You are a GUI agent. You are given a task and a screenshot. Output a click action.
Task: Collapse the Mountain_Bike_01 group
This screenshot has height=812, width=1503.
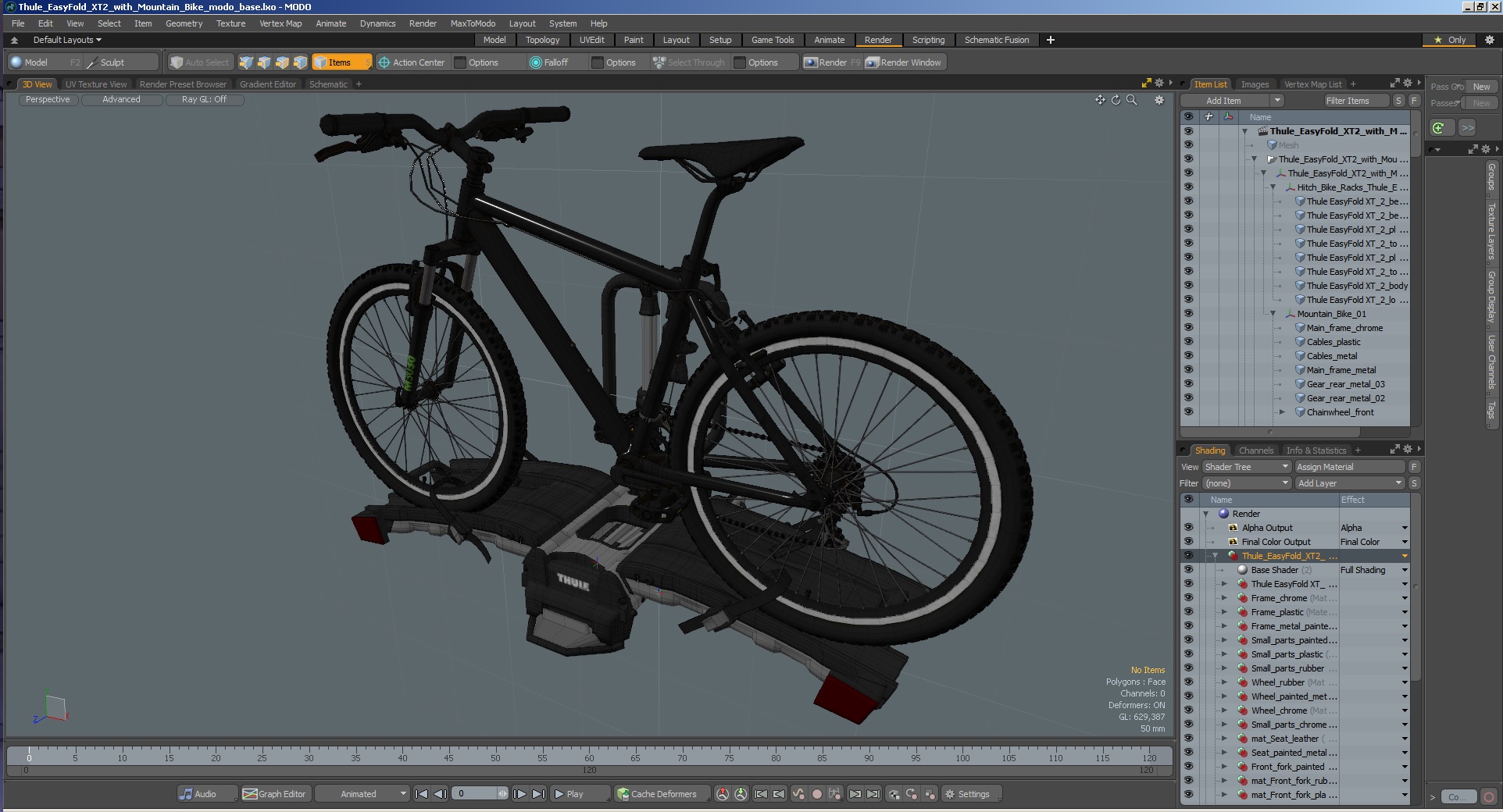(1273, 314)
